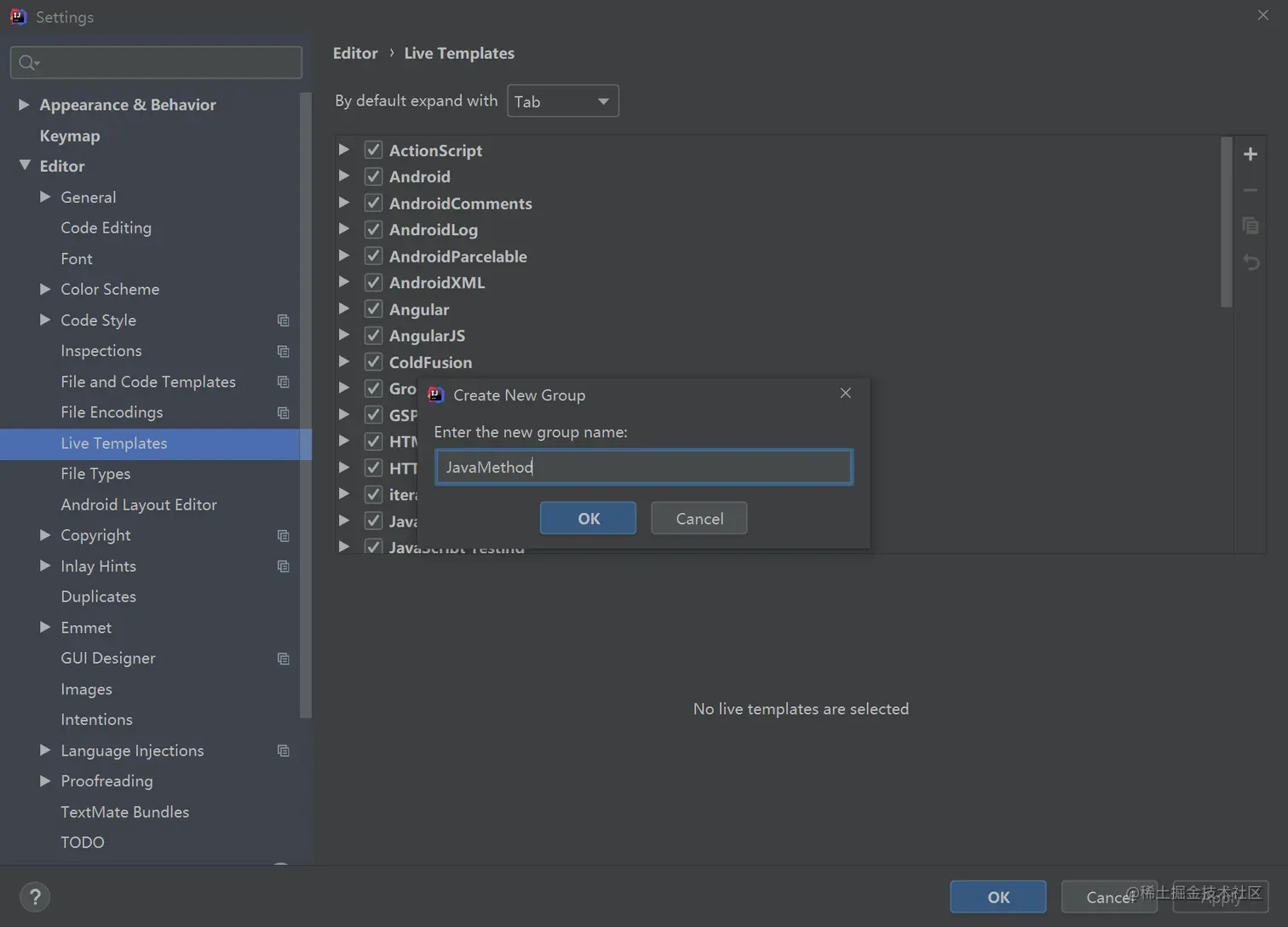
Task: Toggle the AndroidLog group checkbox
Action: pos(373,229)
